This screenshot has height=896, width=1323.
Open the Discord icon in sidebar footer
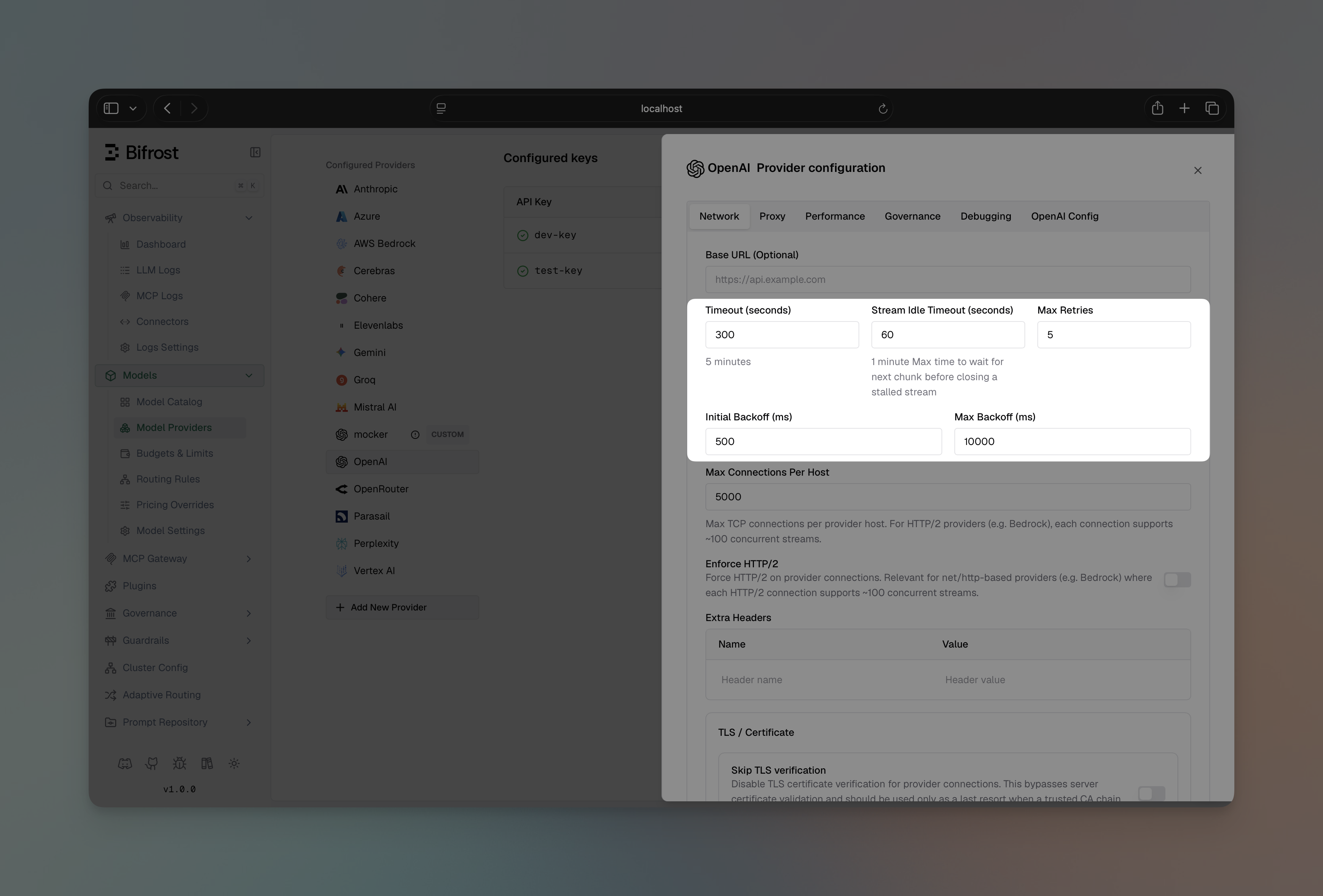click(x=125, y=763)
